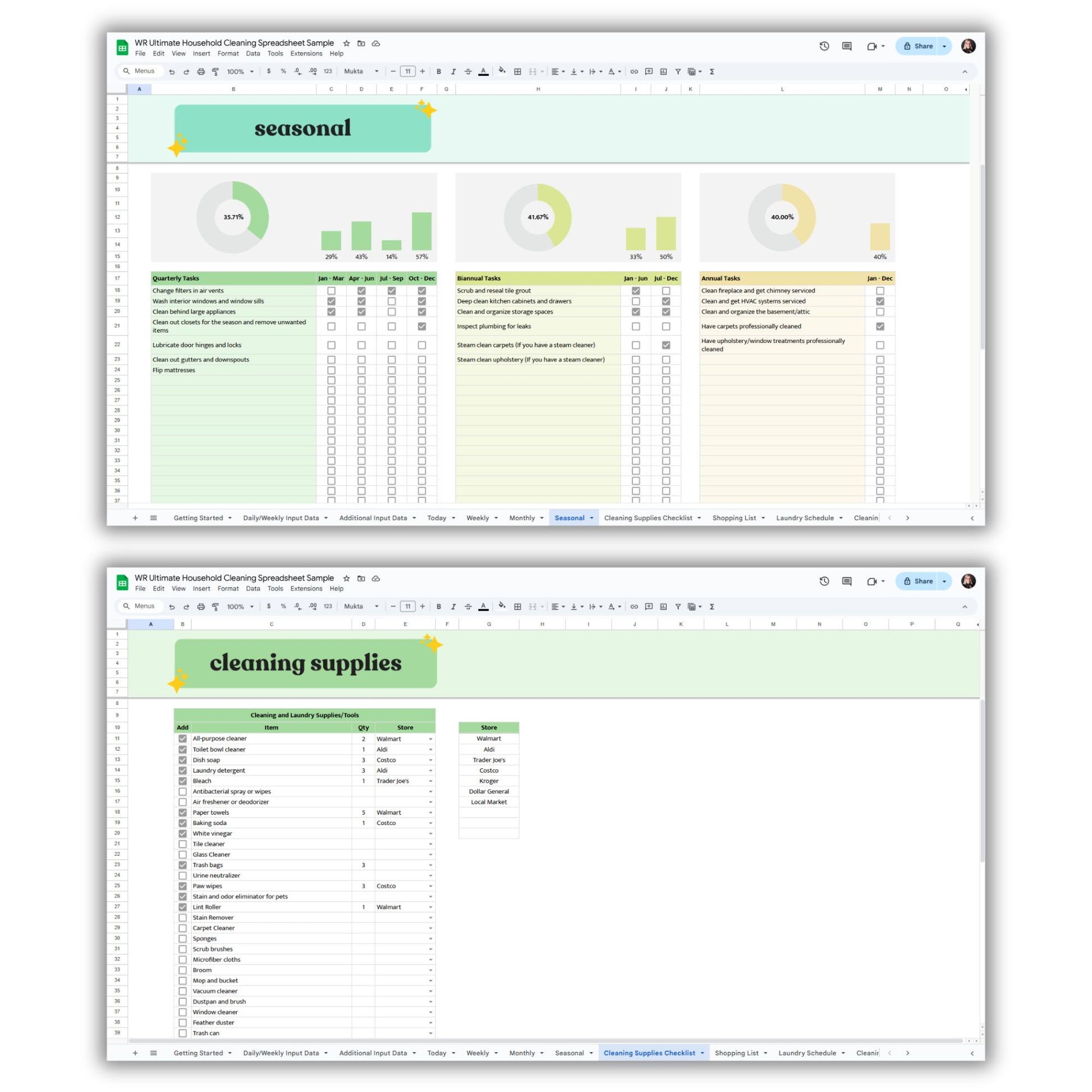Screen dimensions: 1092x1092
Task: Open zoom 100% dropdown in lower window toolbar
Action: (240, 607)
